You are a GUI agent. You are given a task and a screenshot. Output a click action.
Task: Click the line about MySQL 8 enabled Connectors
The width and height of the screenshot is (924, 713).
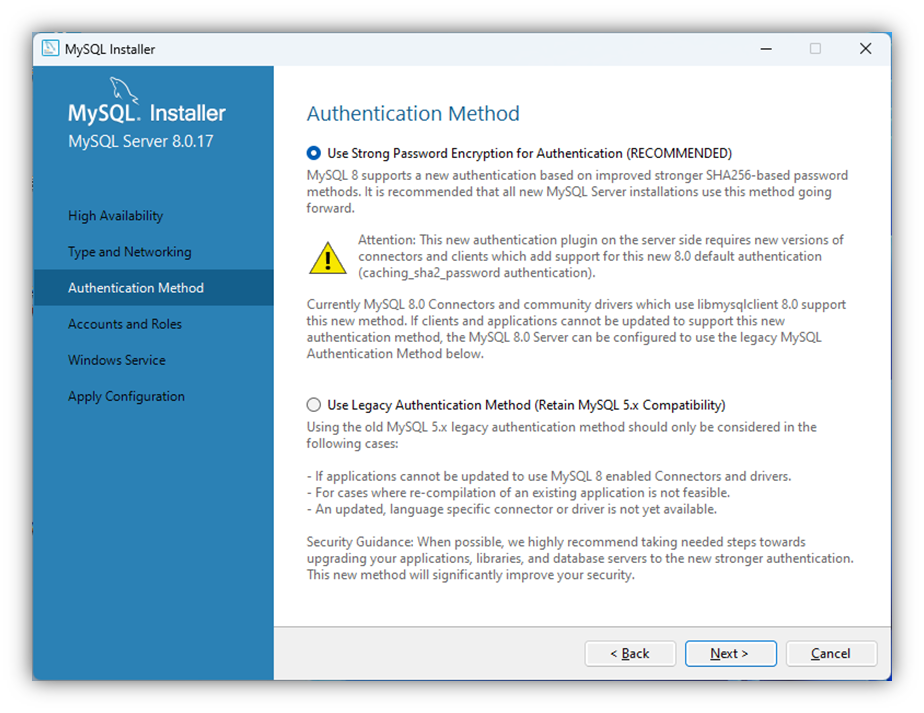pos(549,476)
